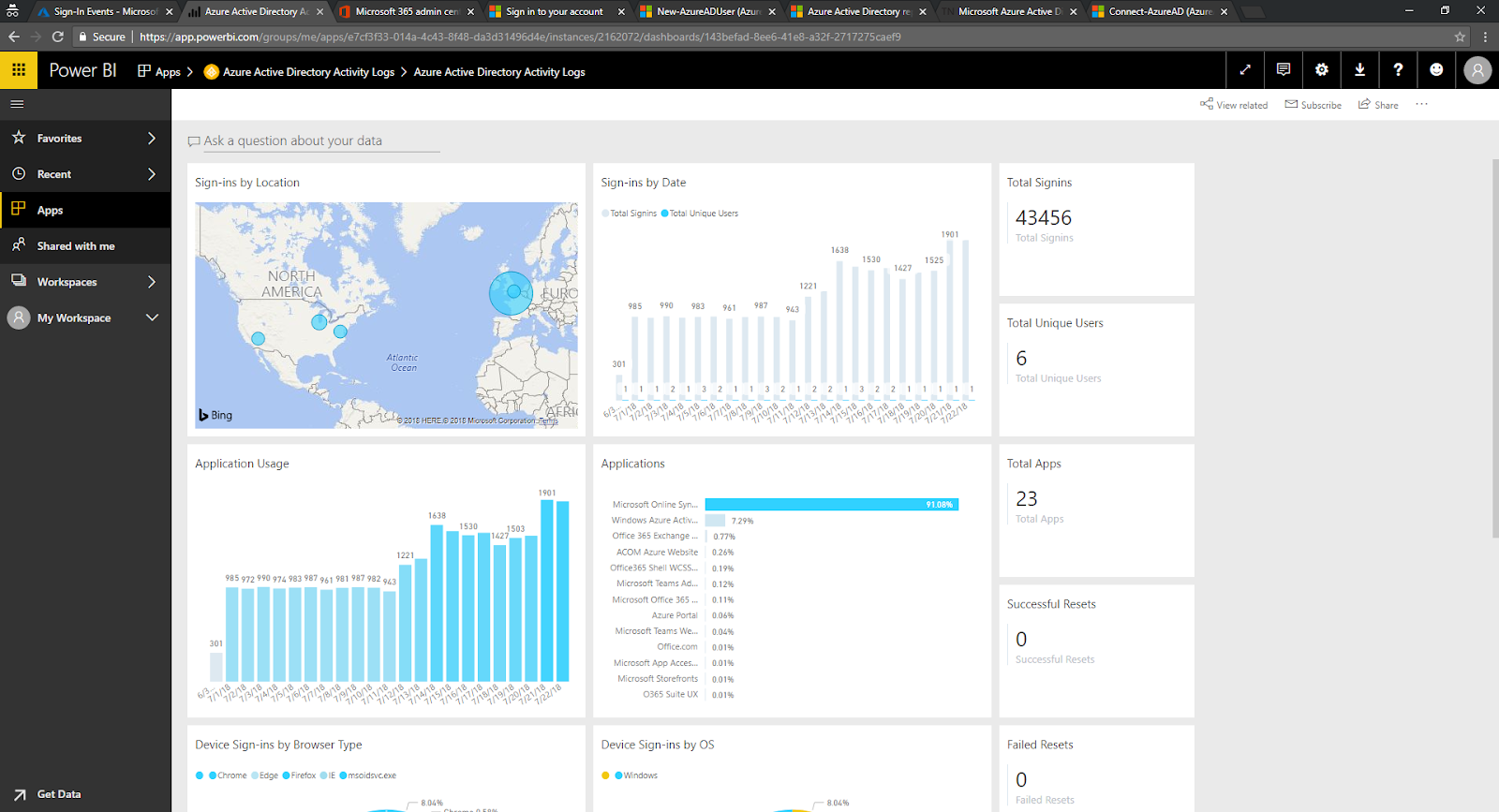Open the Sign-ins by Location map tile
1499x812 pixels.
pos(386,300)
